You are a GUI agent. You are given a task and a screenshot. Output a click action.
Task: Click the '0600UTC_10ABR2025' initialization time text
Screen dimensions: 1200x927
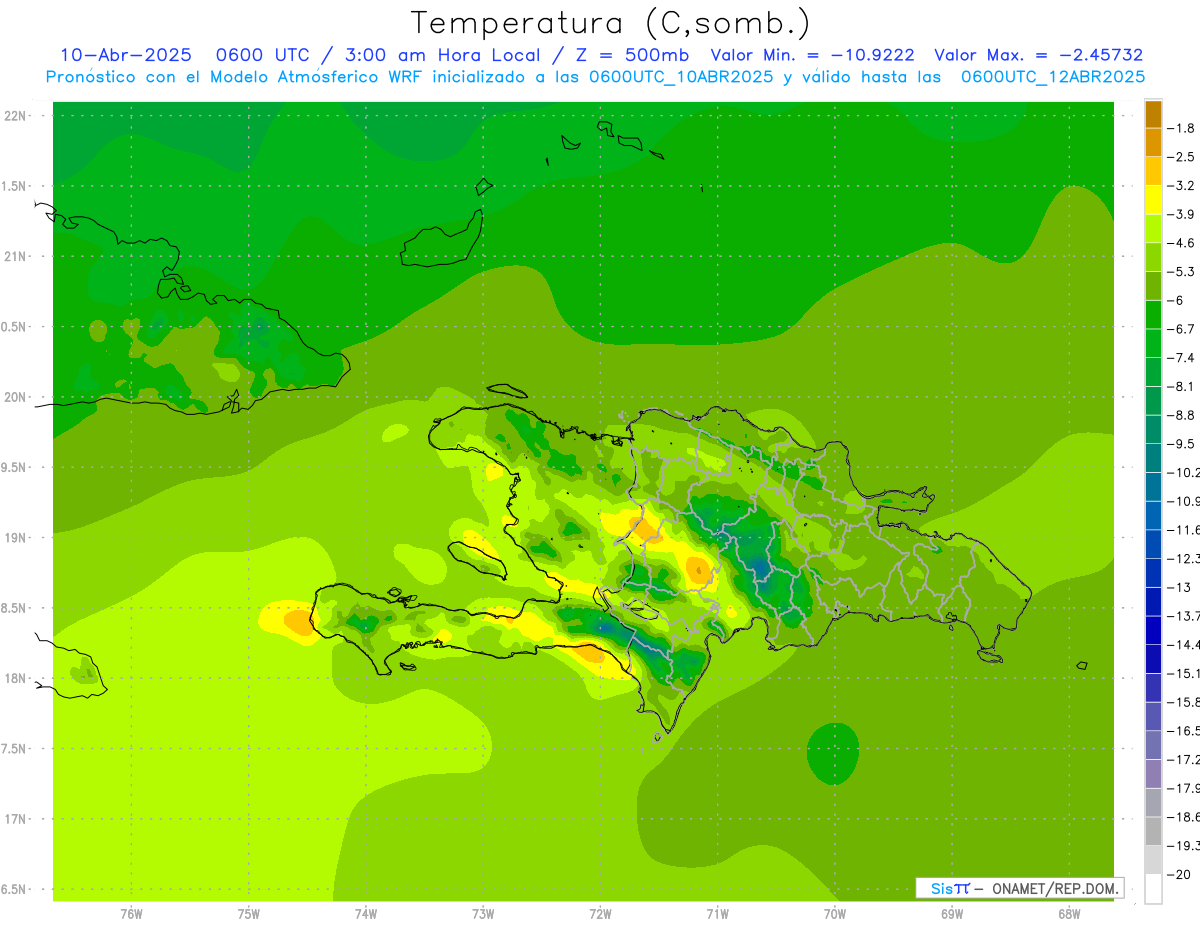point(681,77)
